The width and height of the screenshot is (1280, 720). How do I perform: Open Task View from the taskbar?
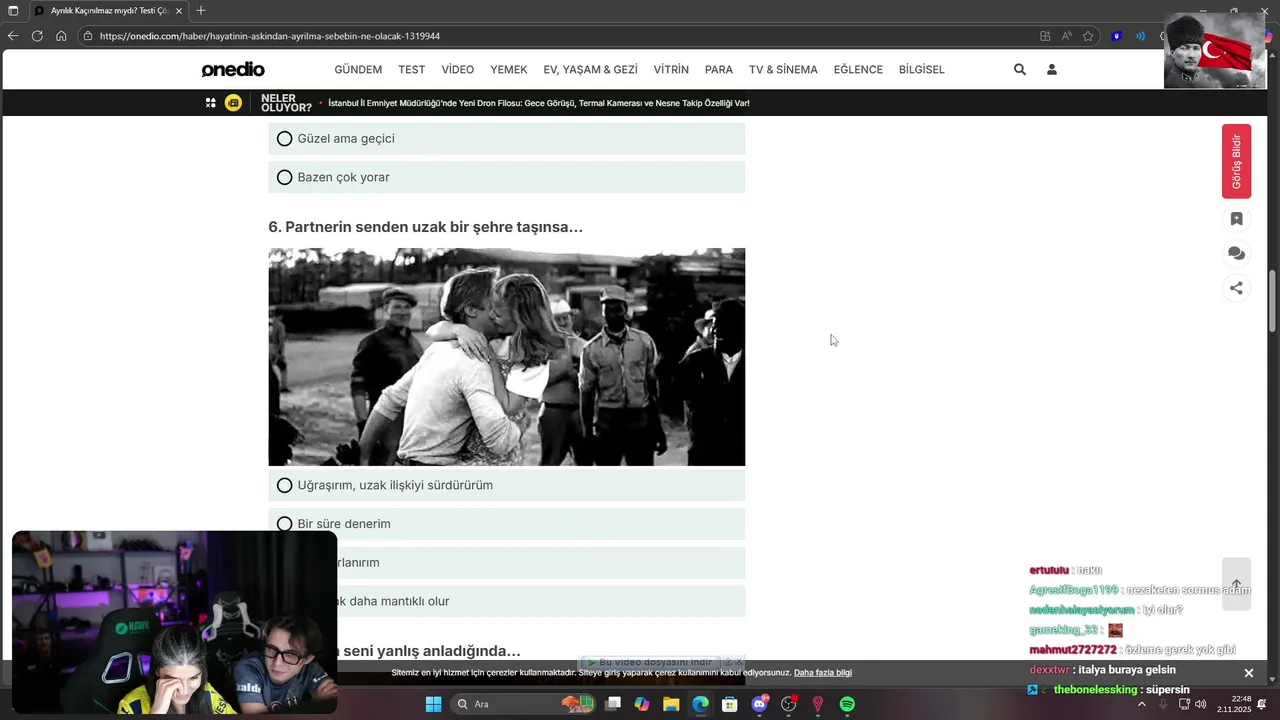click(x=613, y=704)
